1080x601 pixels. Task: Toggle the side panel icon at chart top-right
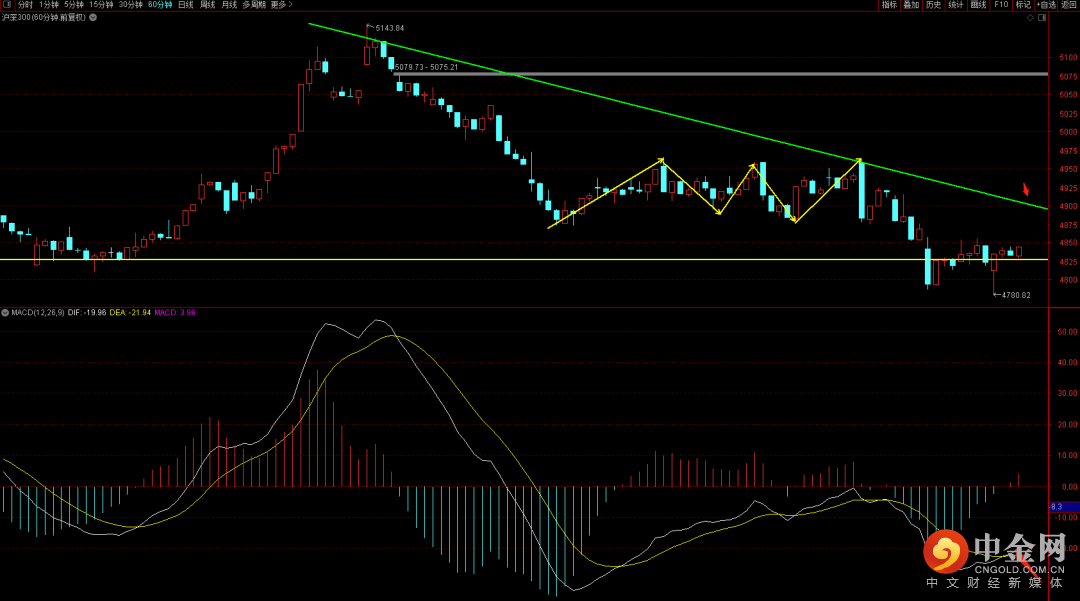coord(1042,18)
